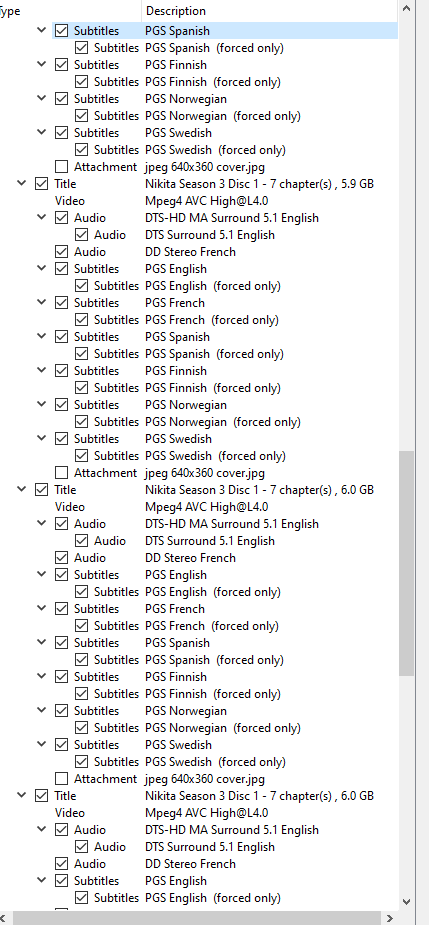Click the vertical scrollbar thumb
Image resolution: width=429 pixels, height=925 pixels.
point(407,563)
